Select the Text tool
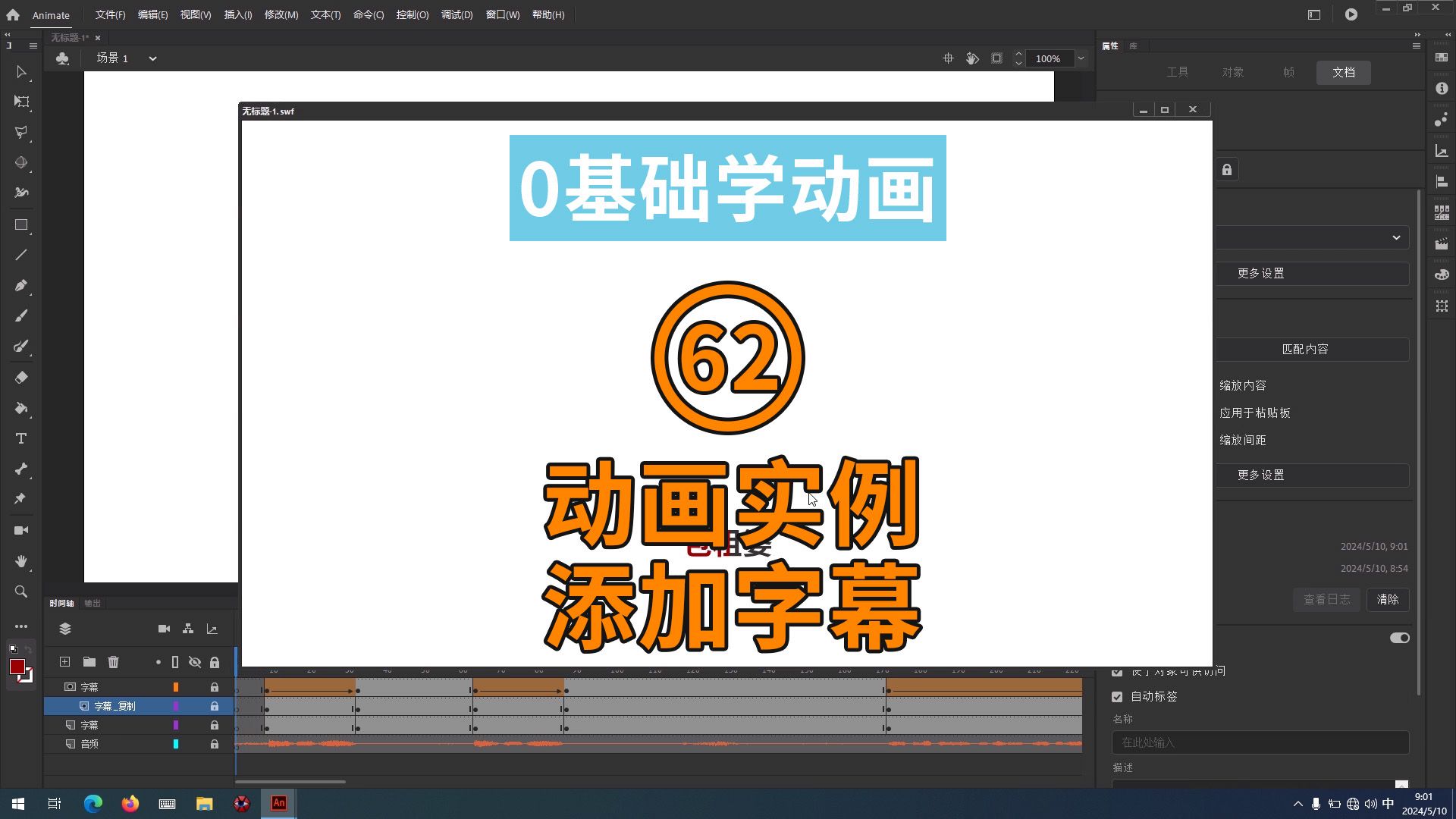Viewport: 1456px width, 819px height. tap(20, 438)
